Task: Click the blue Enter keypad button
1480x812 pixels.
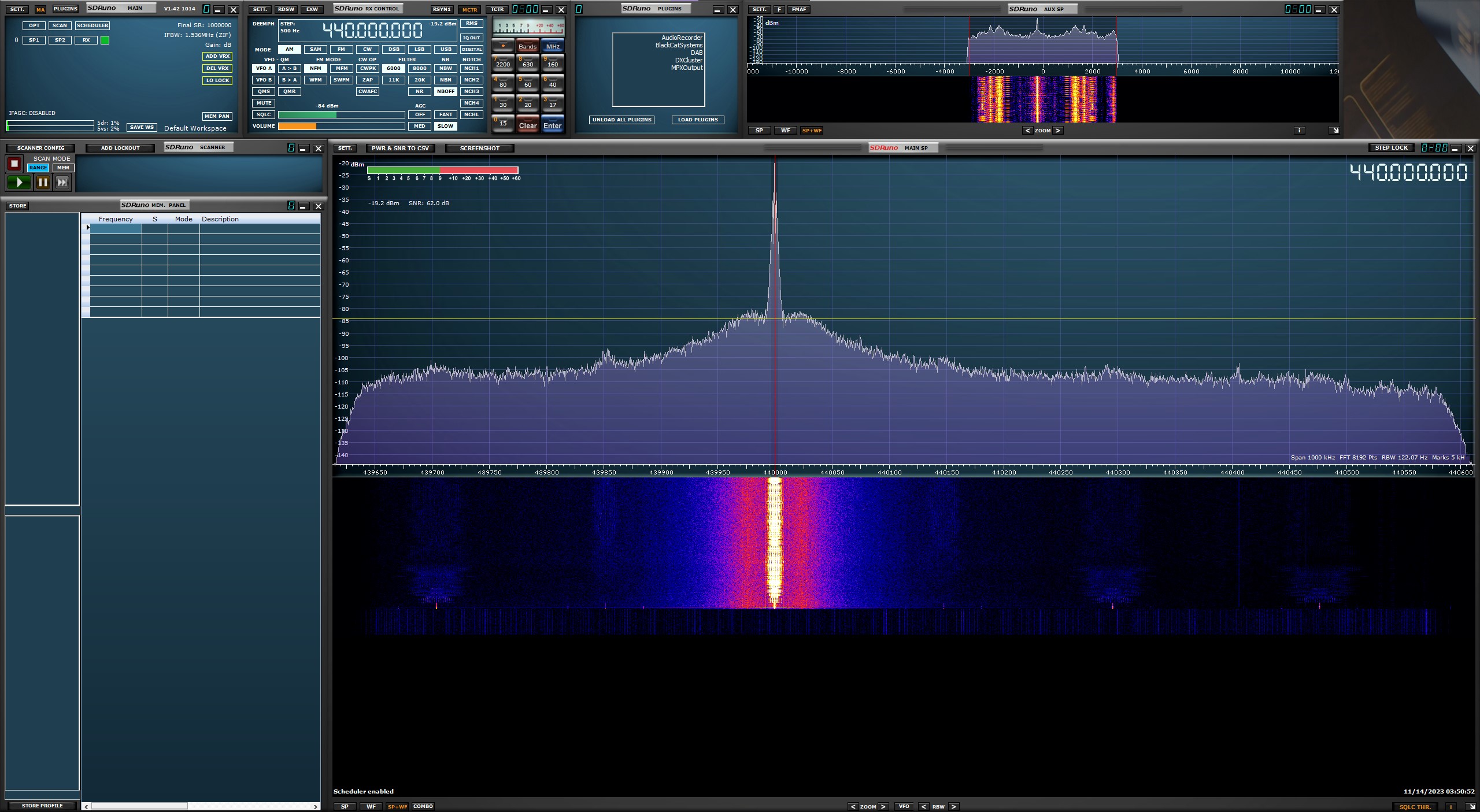Action: 553,124
